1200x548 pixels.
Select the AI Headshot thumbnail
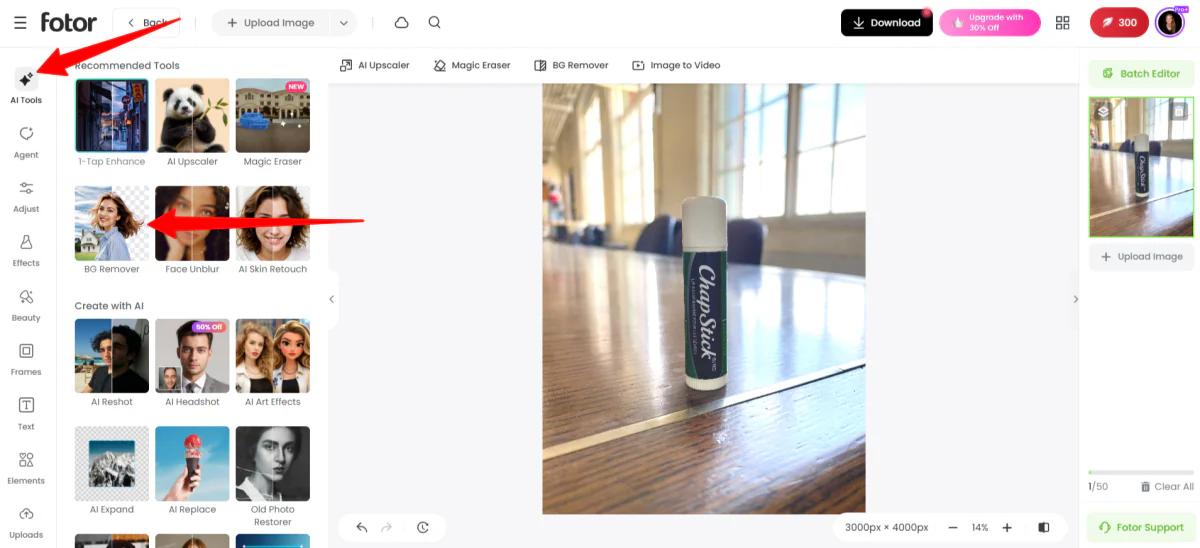coord(192,356)
